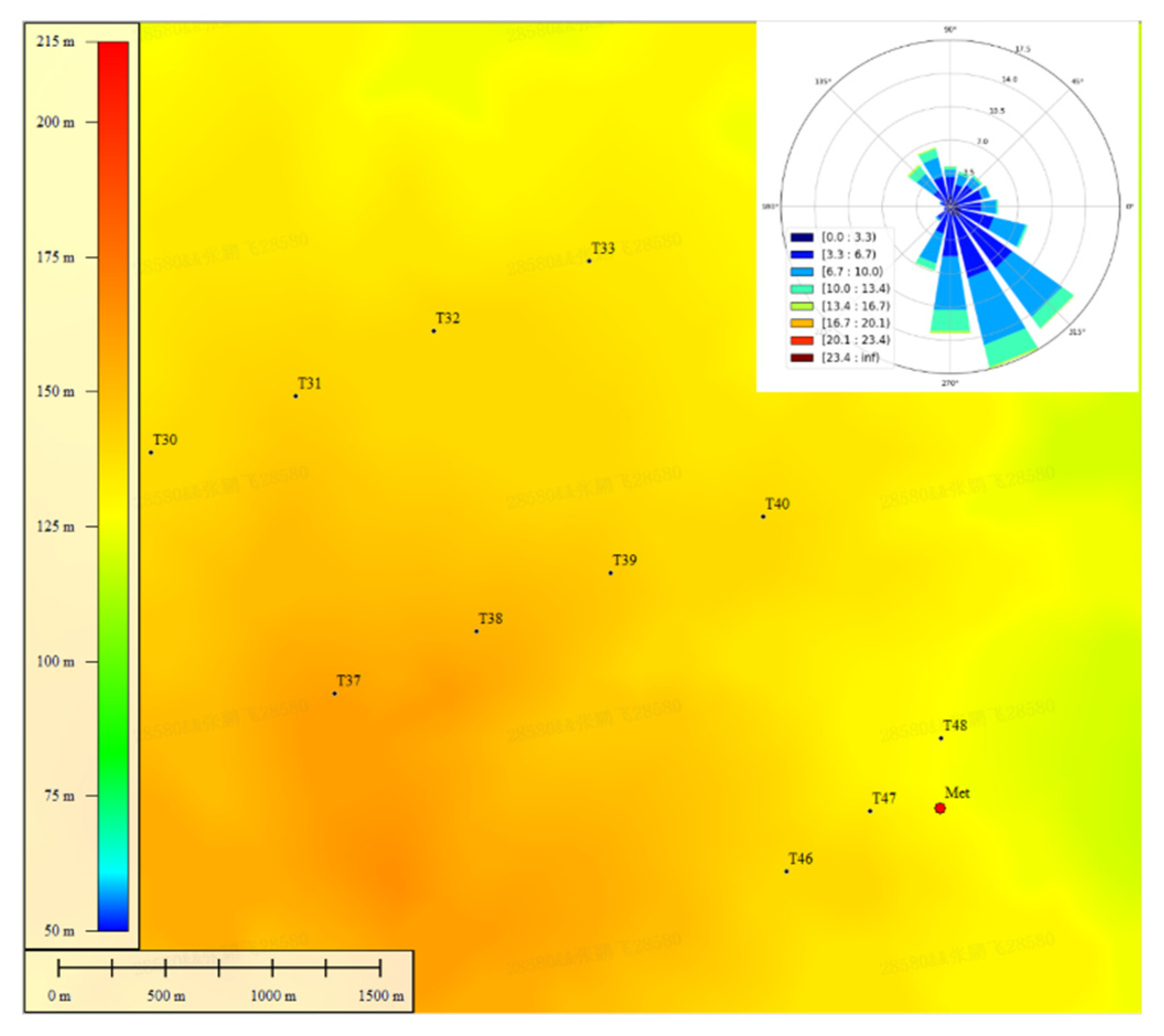
Task: Click the [0.0 : 3.3) legend swatch
Action: 802,238
